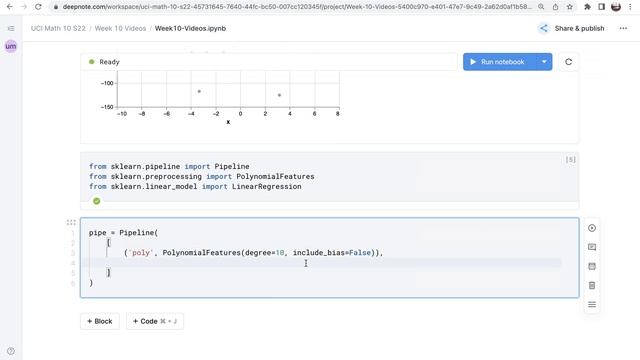Image resolution: width=640 pixels, height=360 pixels.
Task: Open UCI Math 10 S22 breadcrumb
Action: tap(58, 28)
